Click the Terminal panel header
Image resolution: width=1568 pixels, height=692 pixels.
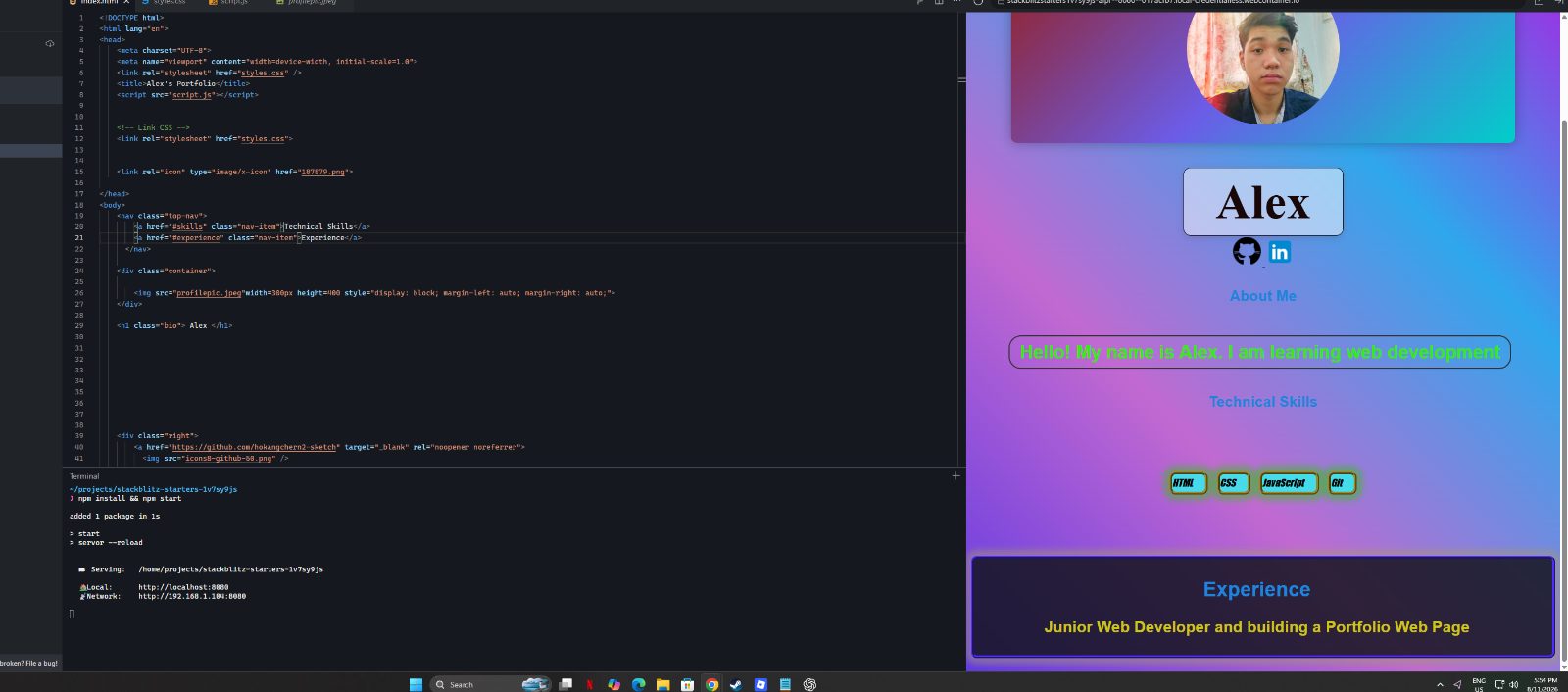(x=84, y=476)
